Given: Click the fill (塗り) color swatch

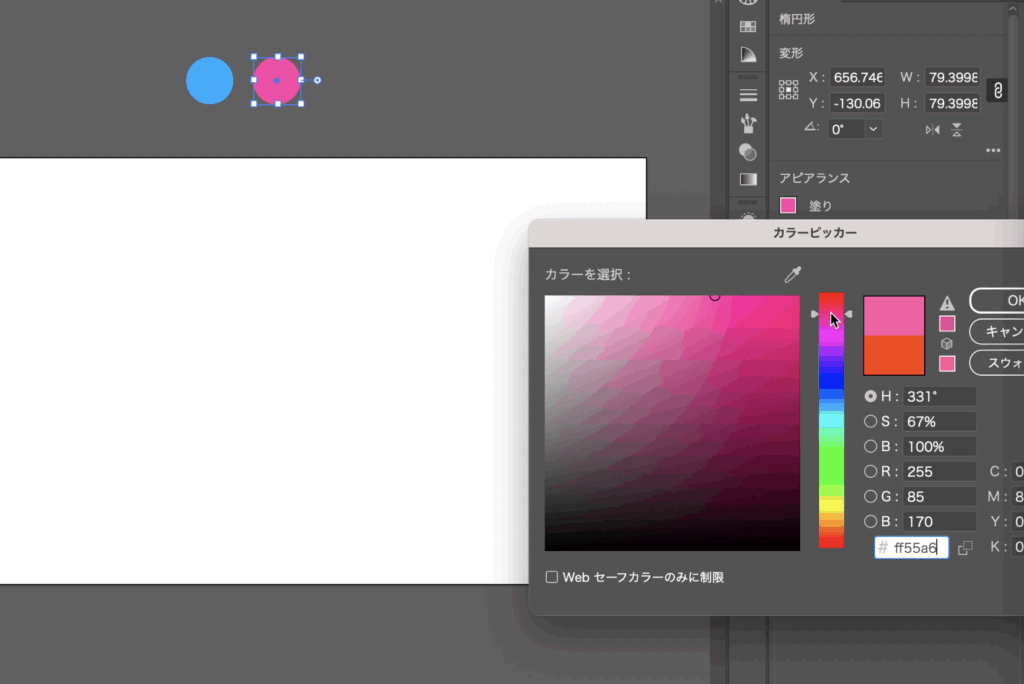Looking at the screenshot, I should 788,206.
